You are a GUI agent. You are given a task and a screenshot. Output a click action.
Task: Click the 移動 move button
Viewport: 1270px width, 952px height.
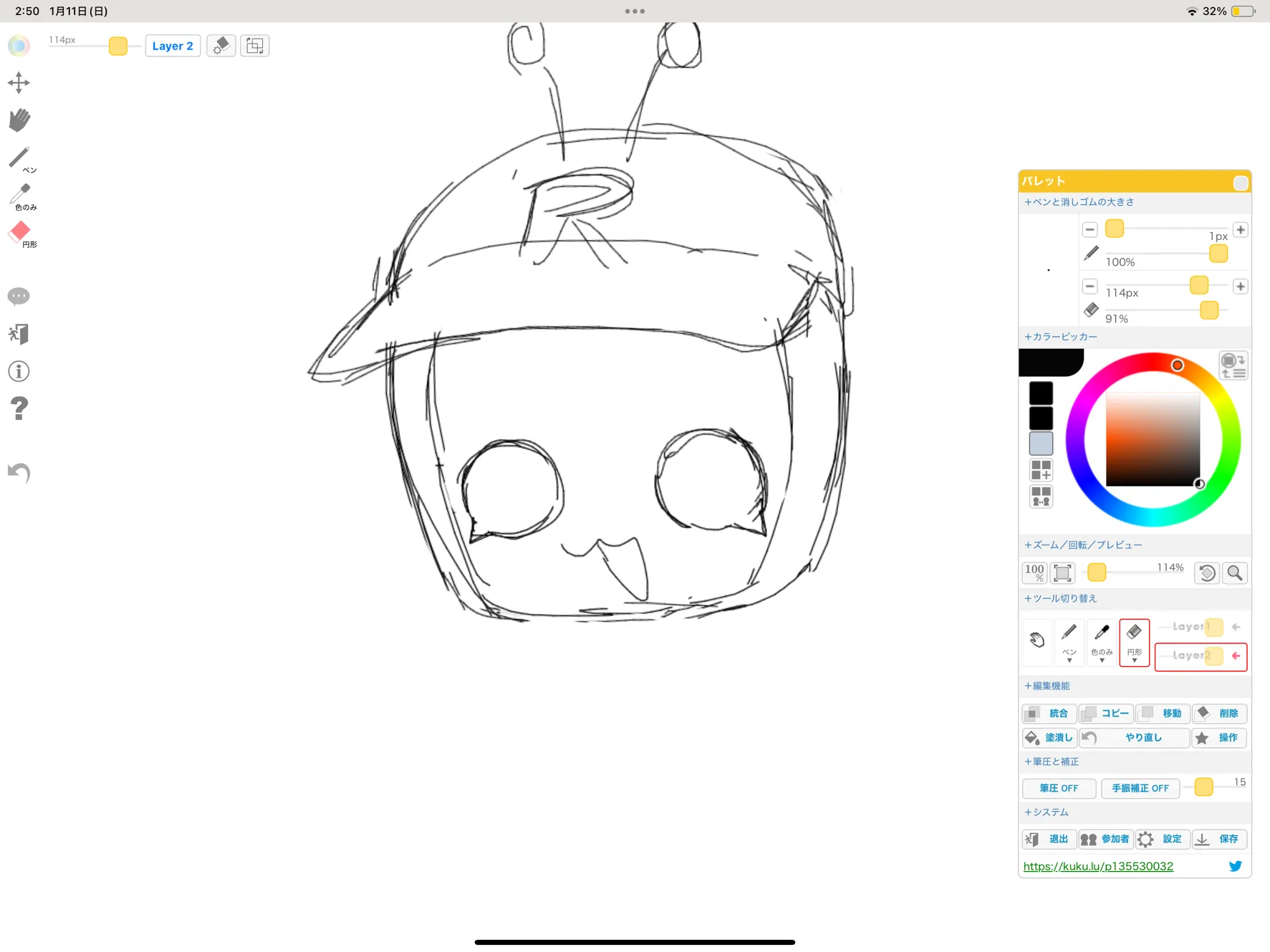pos(1163,713)
